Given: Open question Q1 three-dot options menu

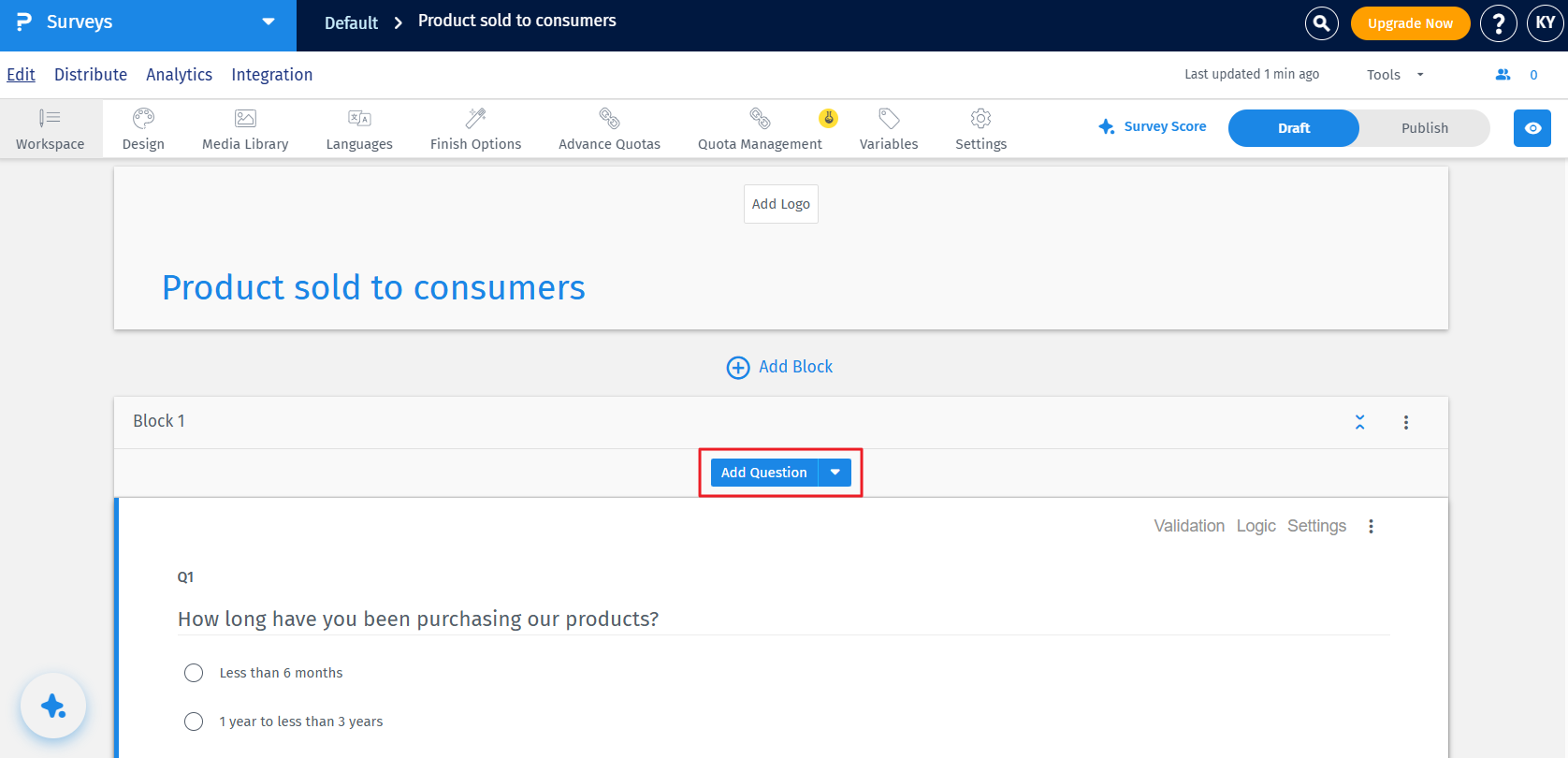Looking at the screenshot, I should coord(1371,527).
